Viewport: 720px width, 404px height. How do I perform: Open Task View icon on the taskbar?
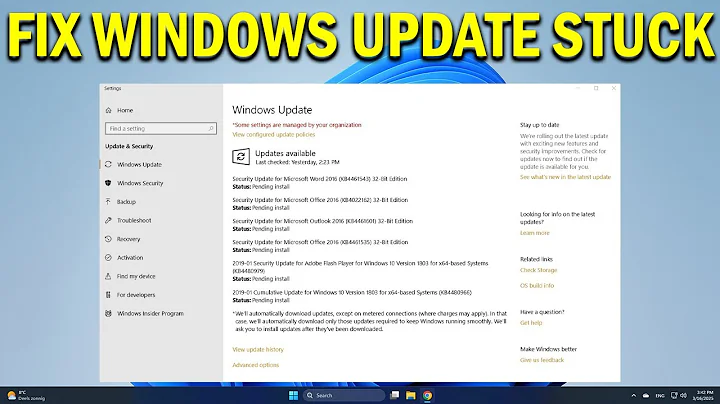[394, 395]
